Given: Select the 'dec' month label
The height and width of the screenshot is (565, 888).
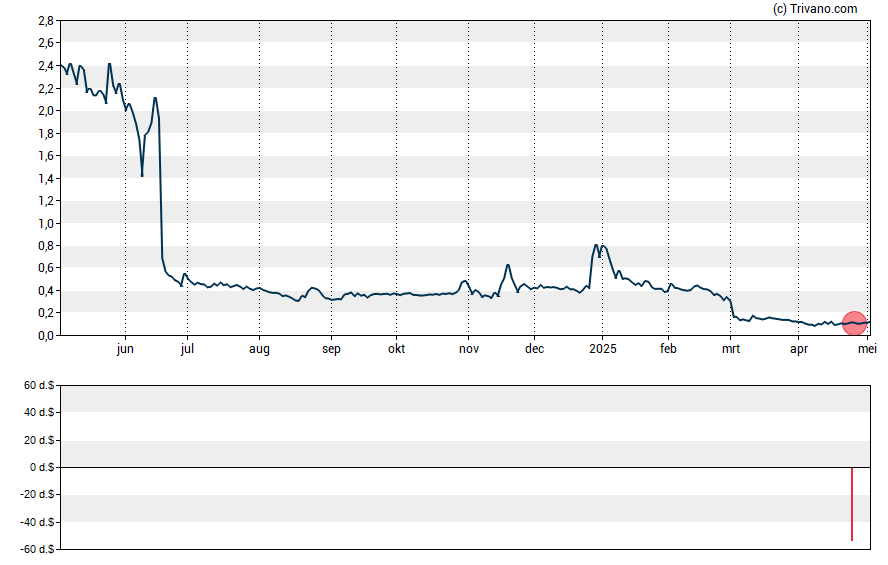Looking at the screenshot, I should click(x=535, y=349).
